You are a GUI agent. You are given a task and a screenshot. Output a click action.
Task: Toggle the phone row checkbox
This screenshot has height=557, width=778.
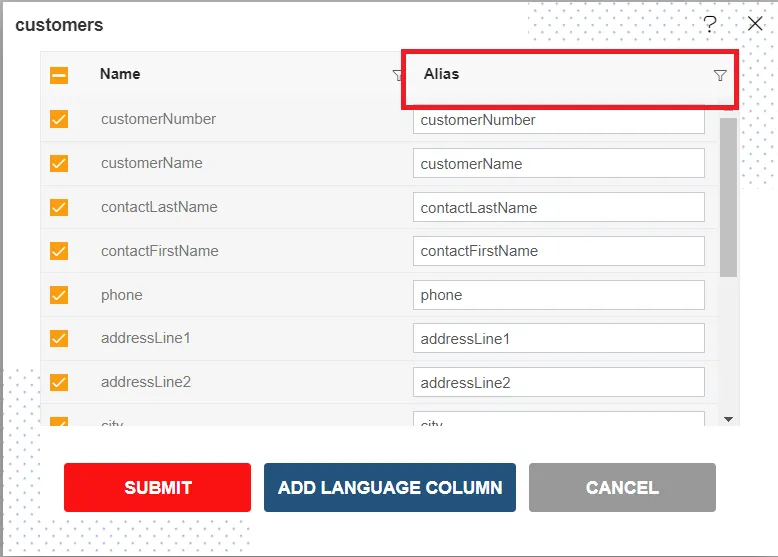pyautogui.click(x=59, y=295)
